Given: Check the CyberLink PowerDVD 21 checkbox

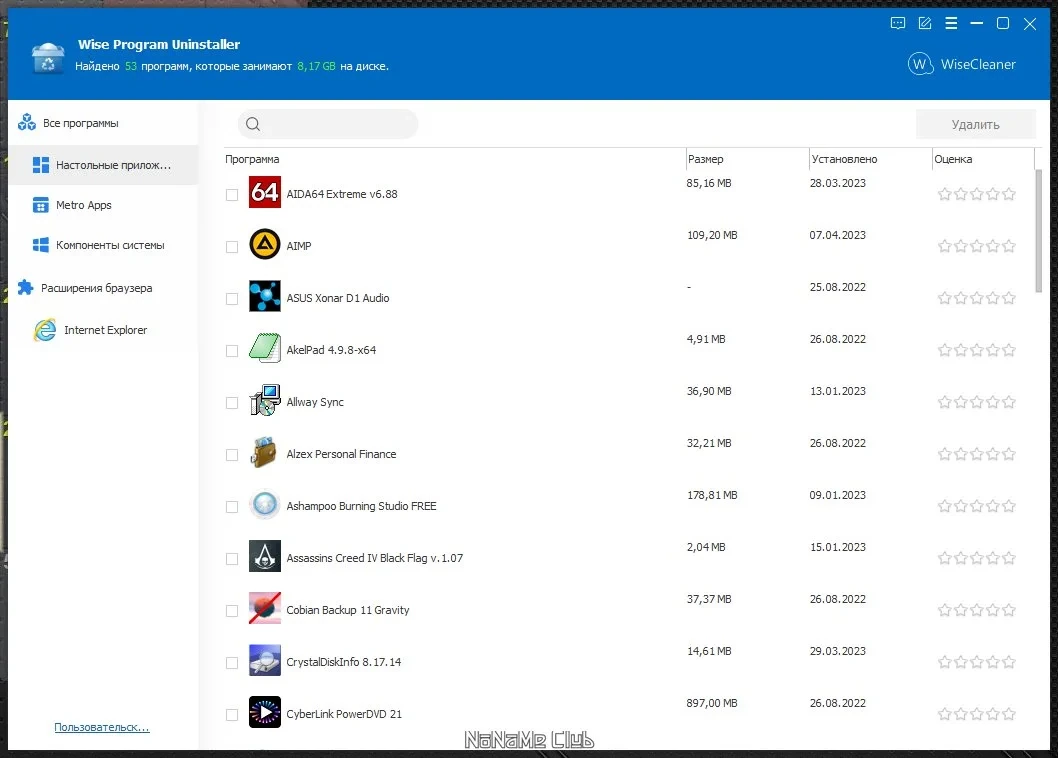Looking at the screenshot, I should tap(232, 715).
